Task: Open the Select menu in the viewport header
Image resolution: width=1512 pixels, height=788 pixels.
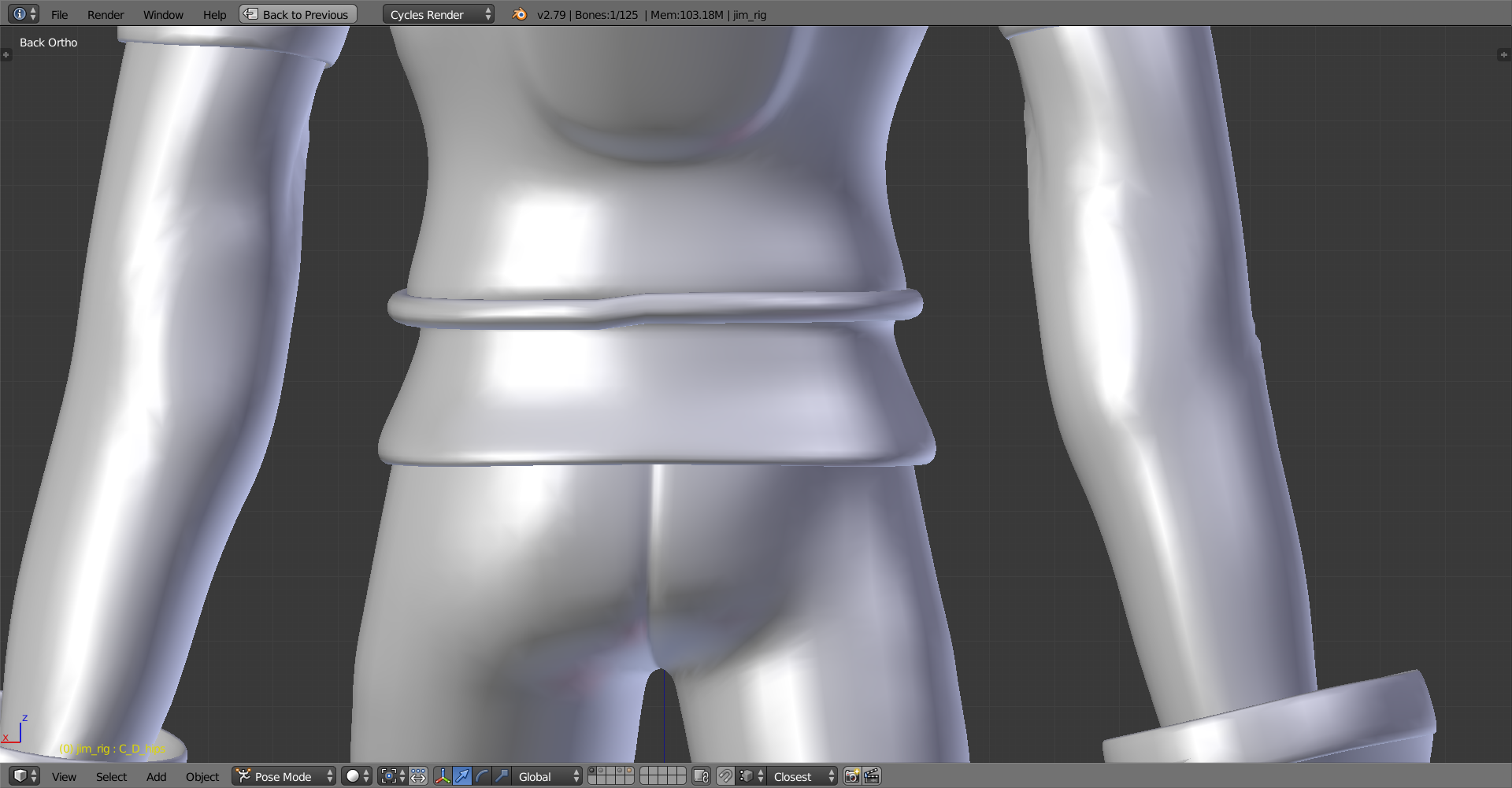Action: (111, 777)
